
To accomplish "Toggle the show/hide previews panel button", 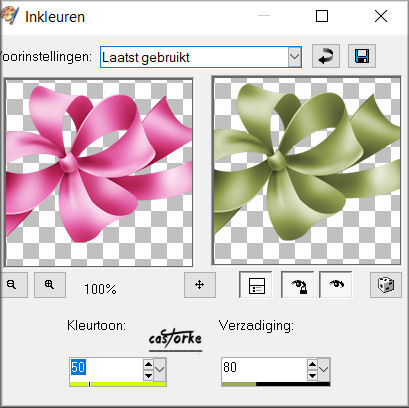I will [x=257, y=285].
